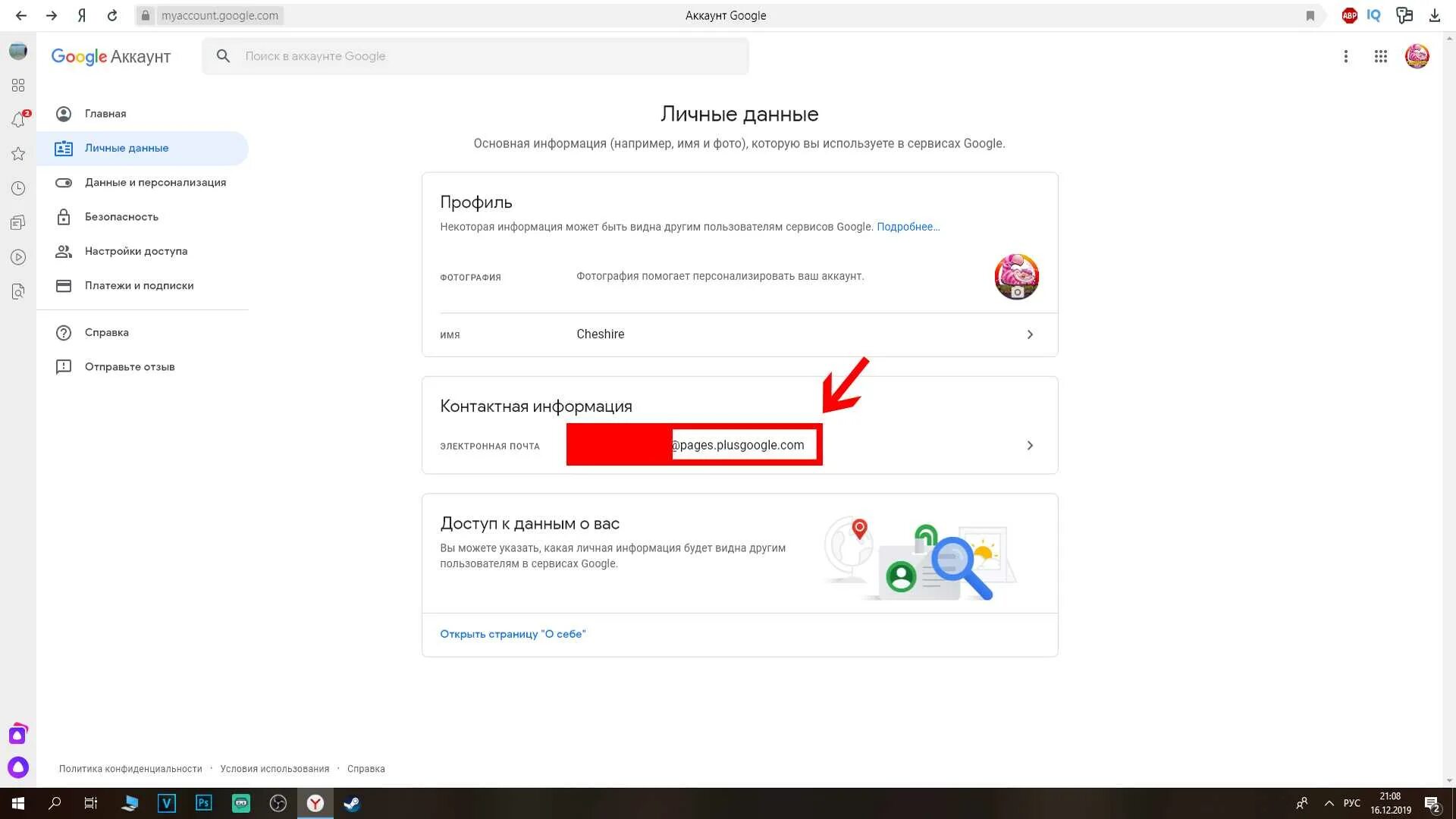This screenshot has height=819, width=1456.
Task: Open history clock in browser sidebar
Action: pos(18,188)
